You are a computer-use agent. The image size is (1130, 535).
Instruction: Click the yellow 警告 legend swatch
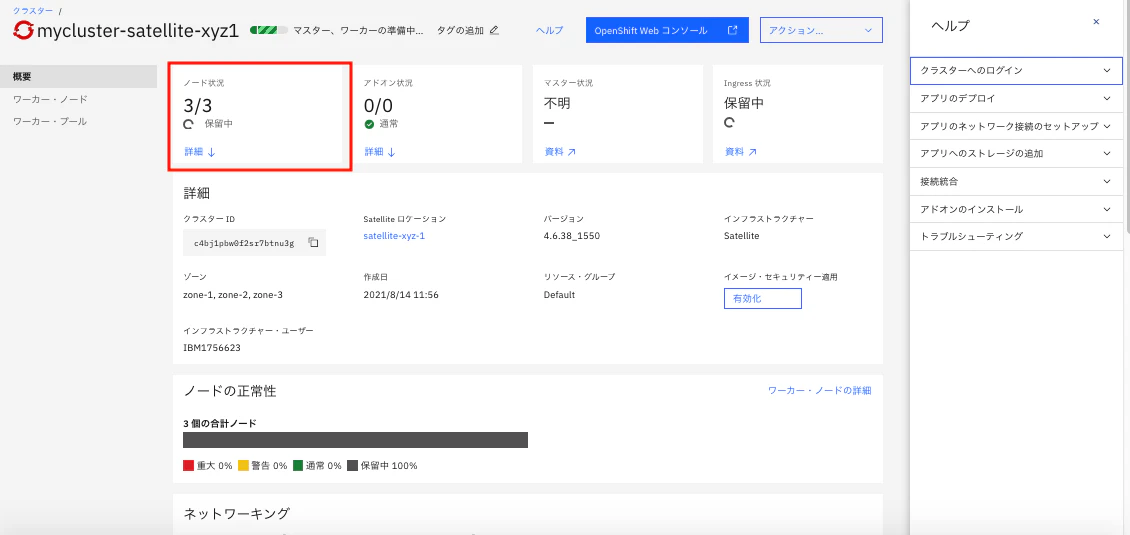[244, 466]
